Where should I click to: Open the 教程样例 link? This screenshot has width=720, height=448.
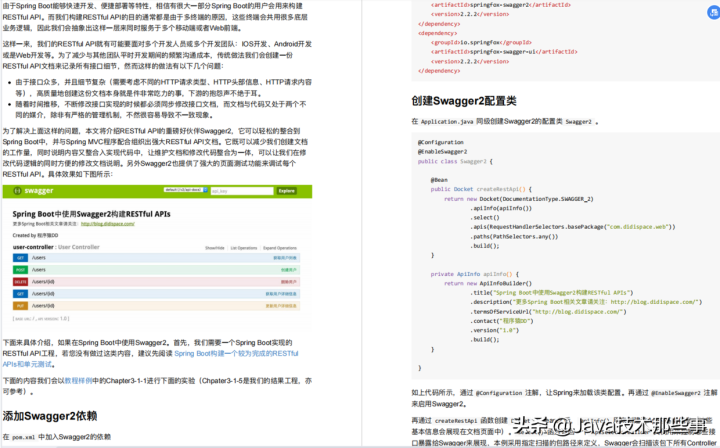78,381
